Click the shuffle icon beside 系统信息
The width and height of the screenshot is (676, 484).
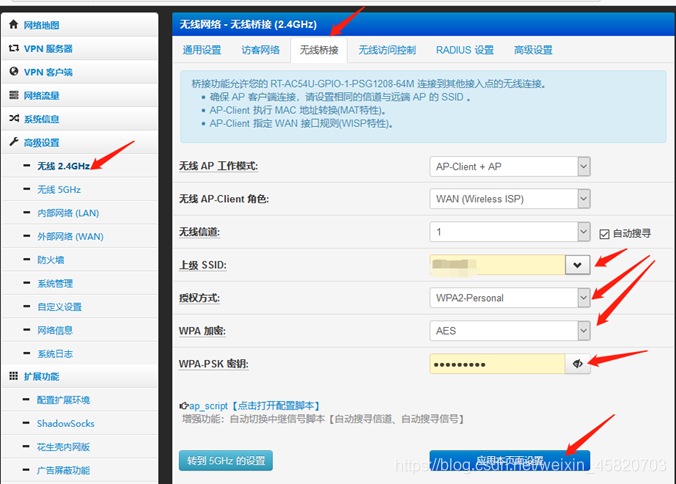(14, 118)
